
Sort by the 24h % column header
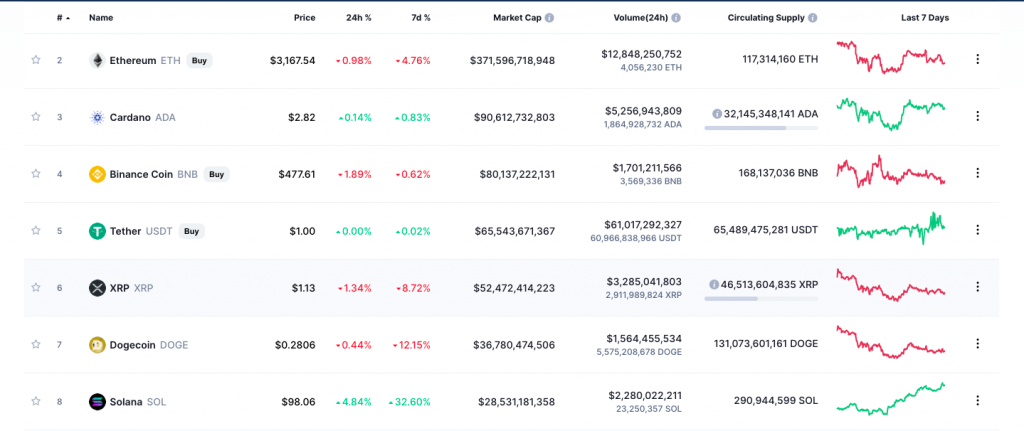tap(359, 18)
